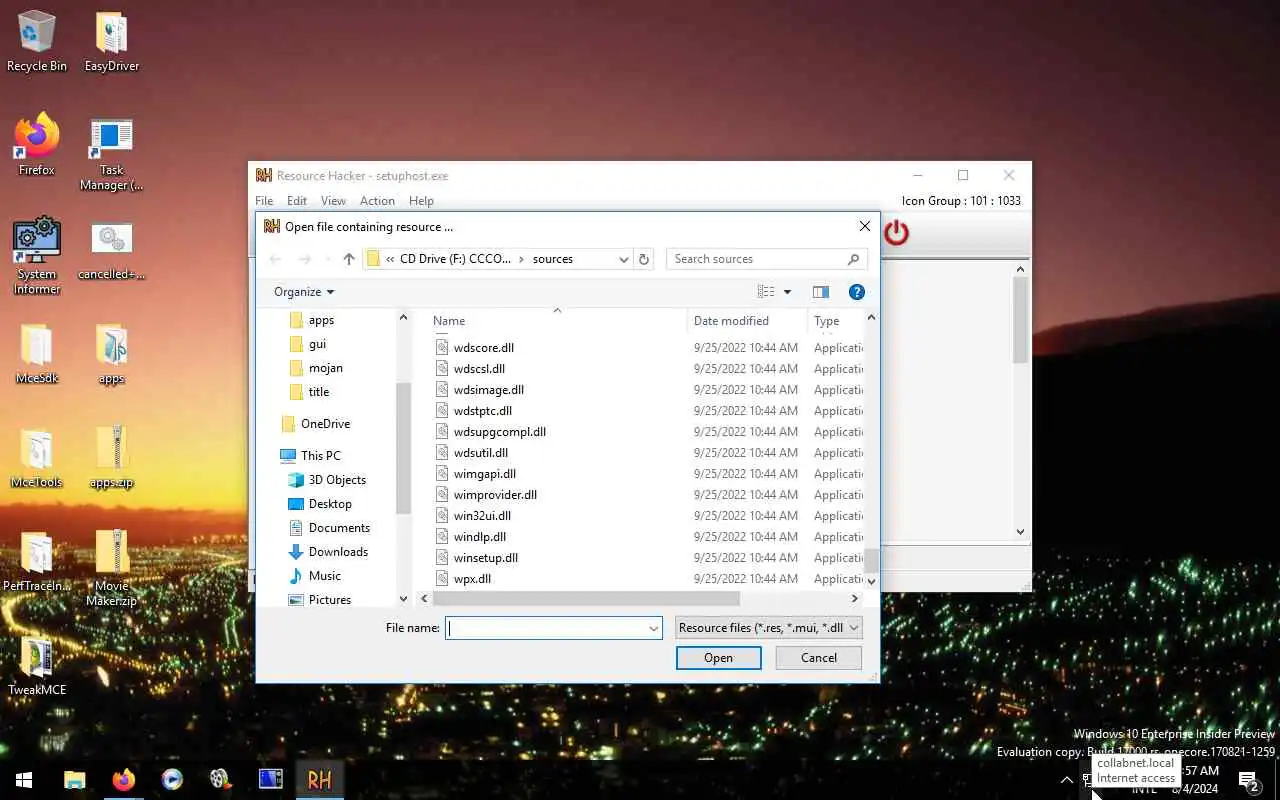Select the wpx.dll file
The width and height of the screenshot is (1280, 800).
tap(472, 579)
